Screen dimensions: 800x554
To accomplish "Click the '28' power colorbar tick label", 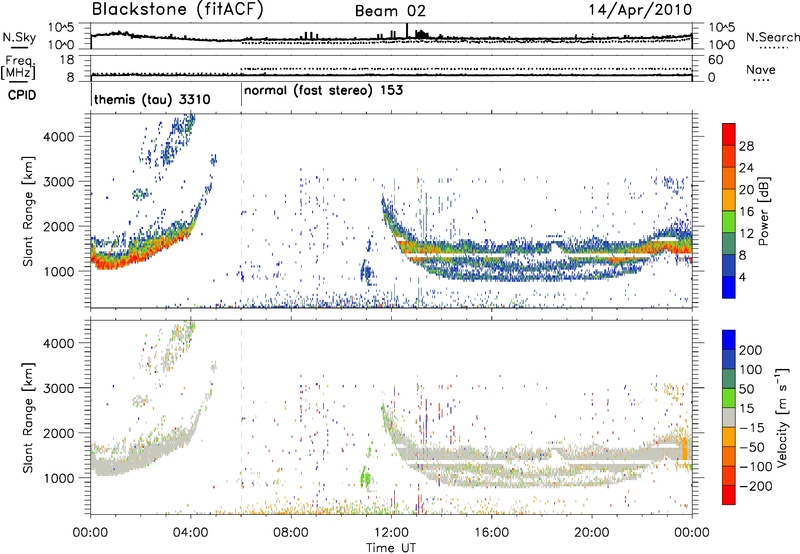I will coord(746,146).
